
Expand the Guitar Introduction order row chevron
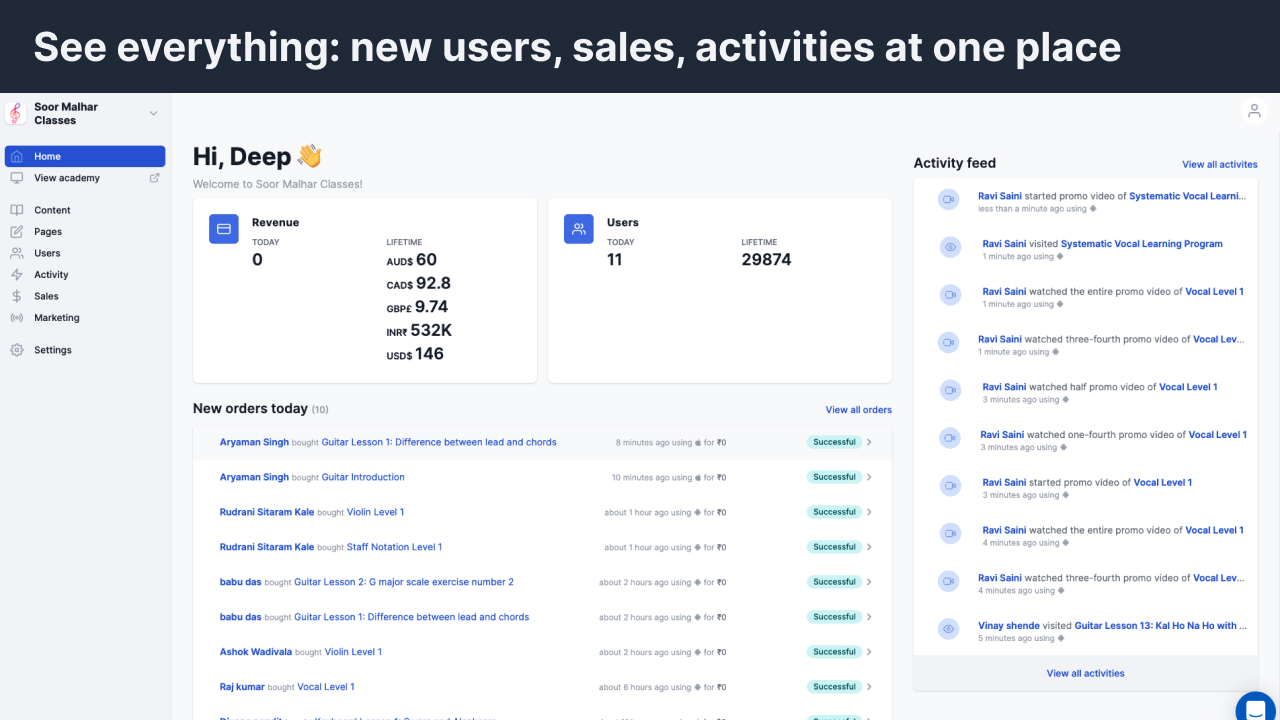click(x=869, y=477)
